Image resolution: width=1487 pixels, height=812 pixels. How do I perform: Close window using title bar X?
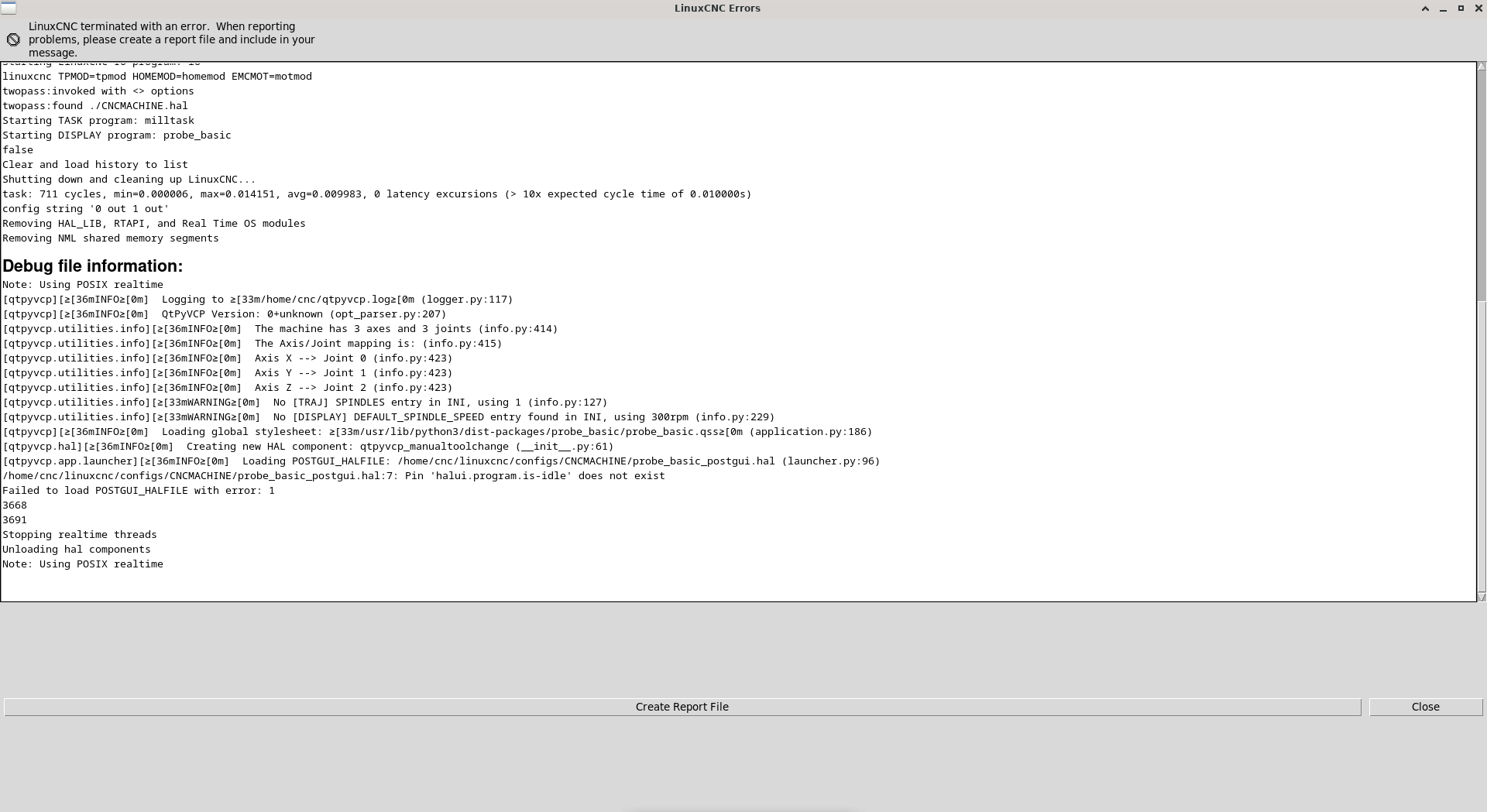[x=1478, y=9]
